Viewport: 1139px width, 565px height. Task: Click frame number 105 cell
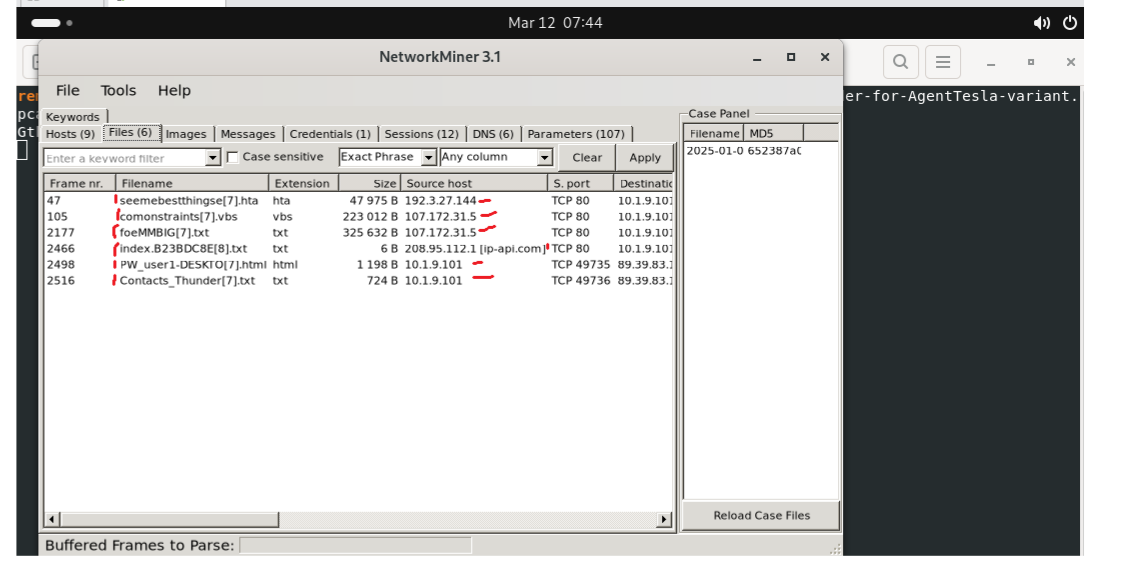pyautogui.click(x=57, y=216)
